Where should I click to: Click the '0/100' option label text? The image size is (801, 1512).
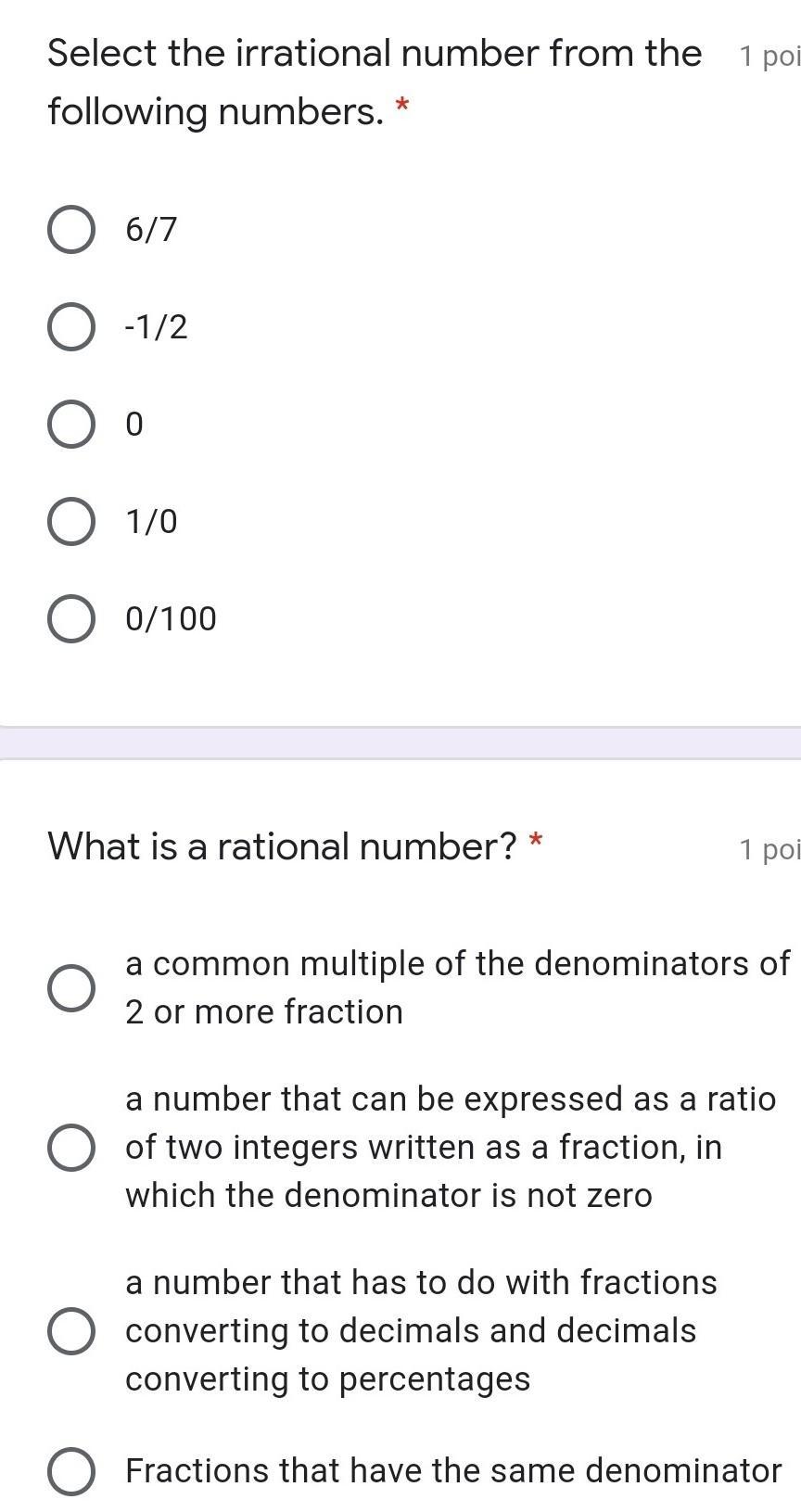[171, 619]
